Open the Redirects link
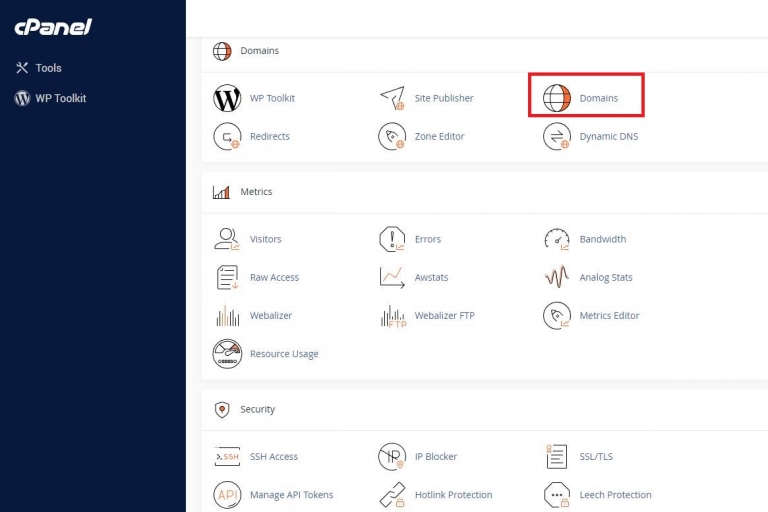768x512 pixels. pyautogui.click(x=270, y=136)
